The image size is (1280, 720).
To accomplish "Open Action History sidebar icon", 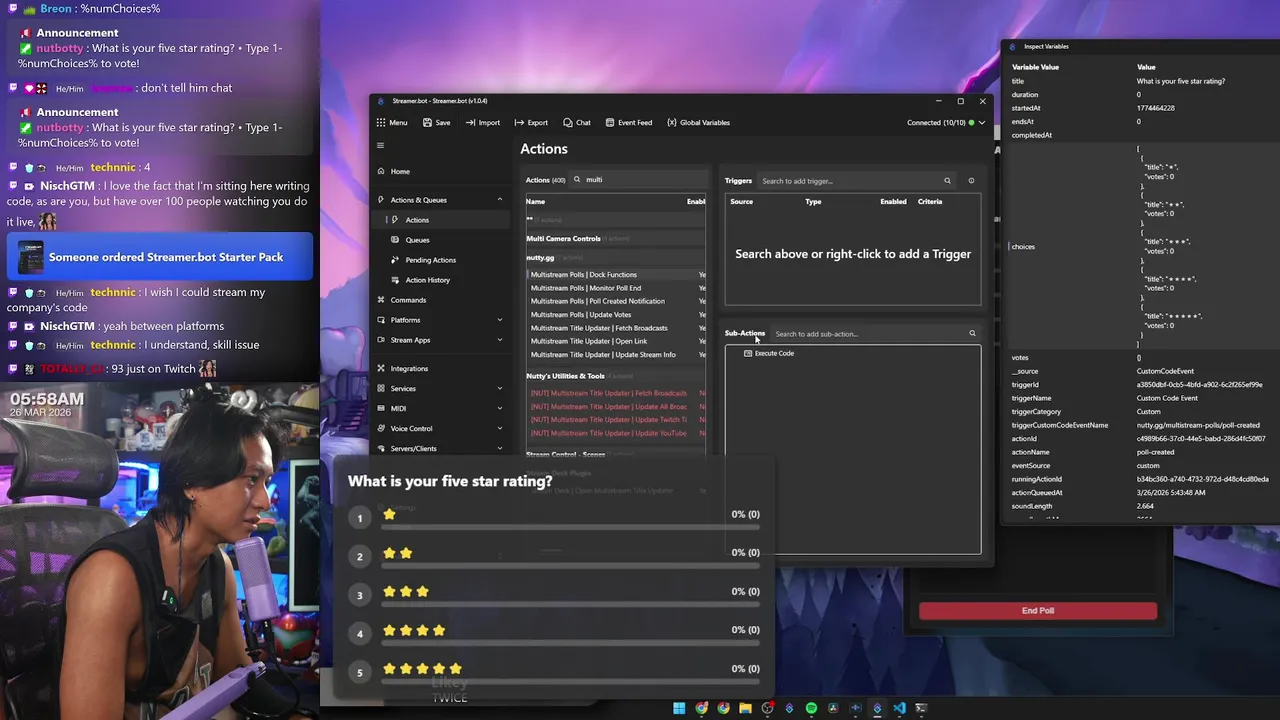I will tap(395, 280).
